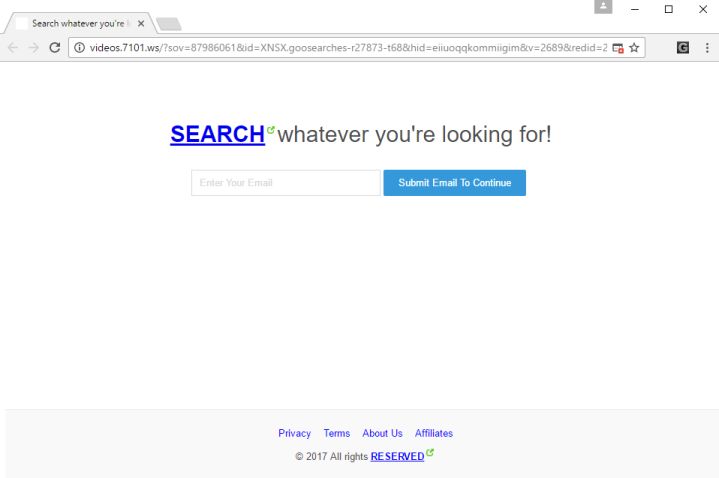This screenshot has width=719, height=478.
Task: Bookmark this page with the star icon
Action: [x=634, y=48]
